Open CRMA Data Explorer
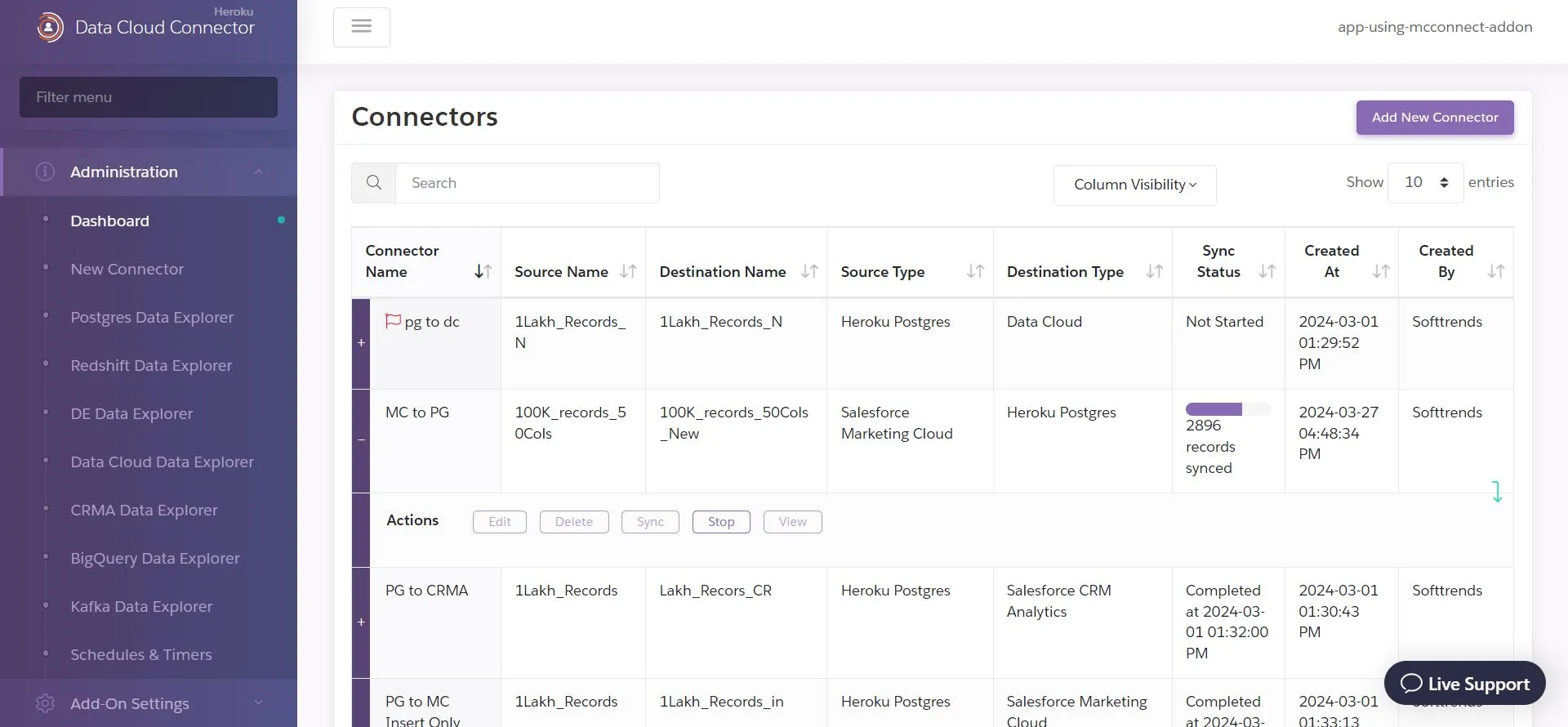 [144, 510]
